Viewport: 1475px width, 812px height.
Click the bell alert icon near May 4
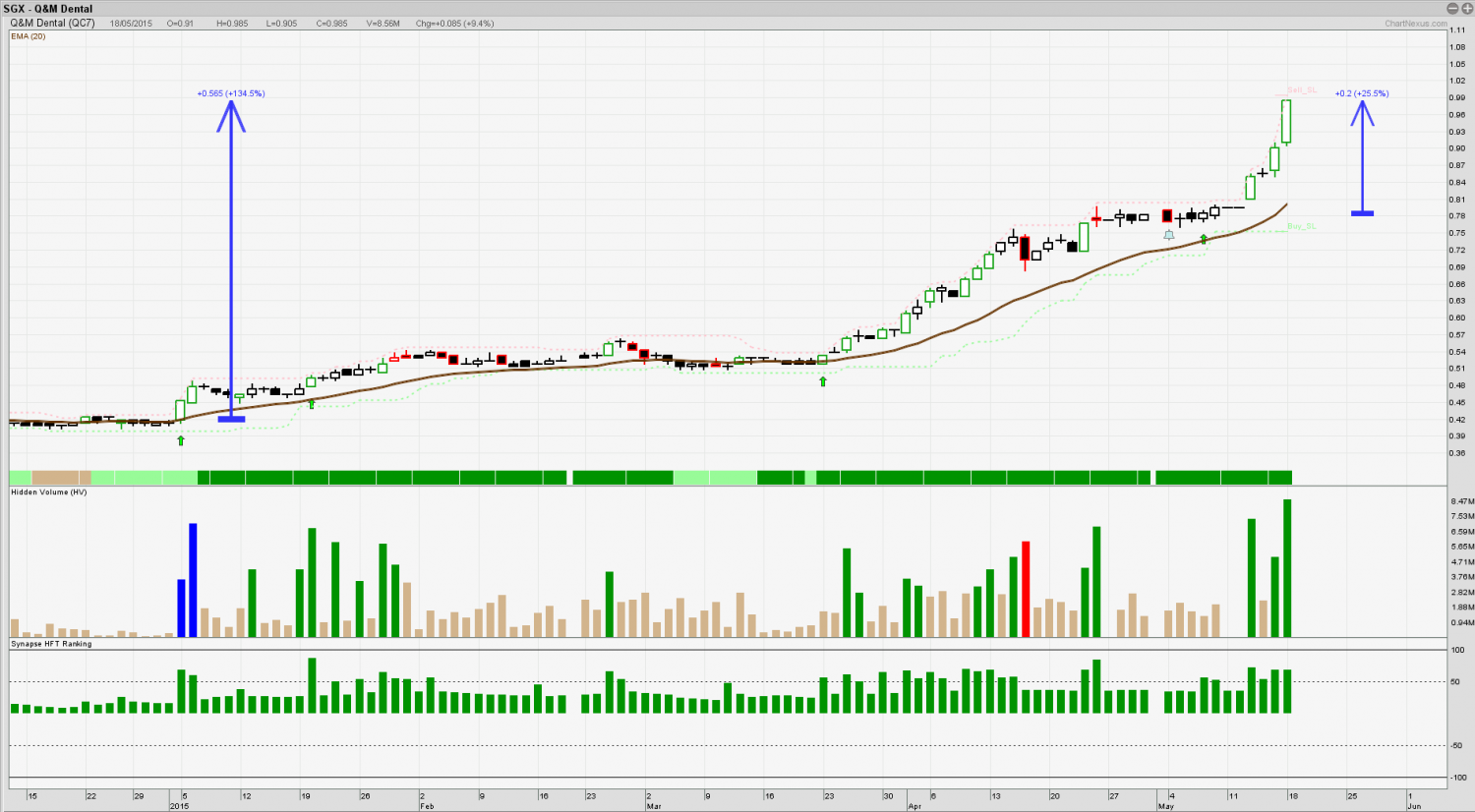pyautogui.click(x=1168, y=235)
